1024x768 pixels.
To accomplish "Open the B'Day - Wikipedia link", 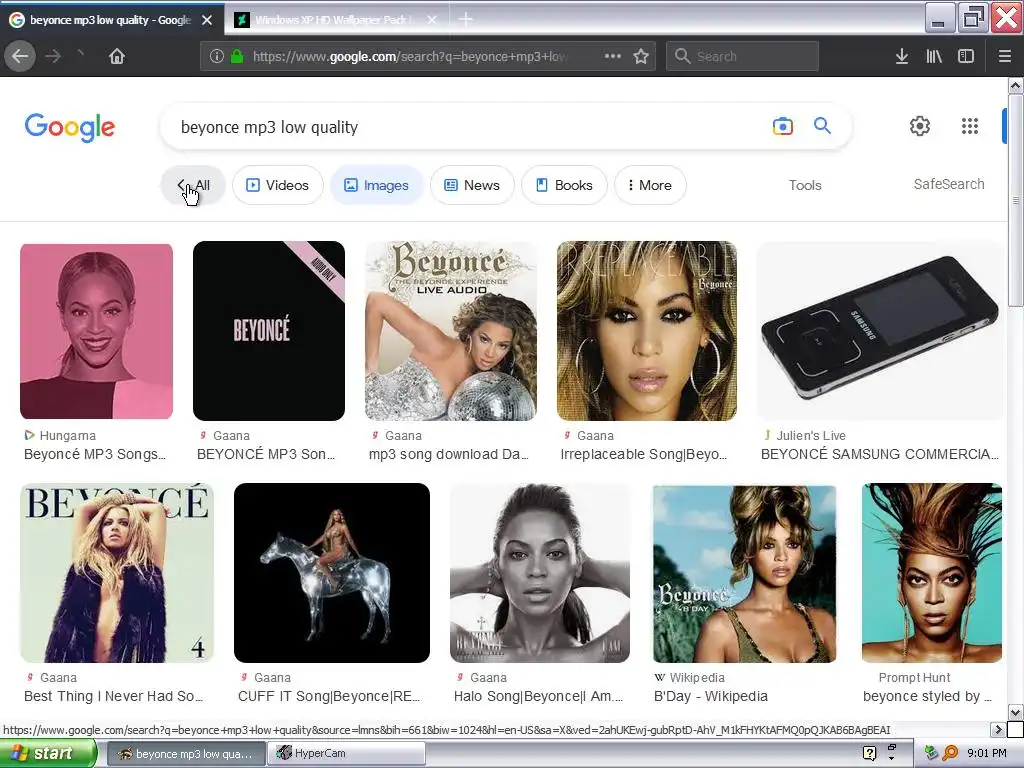I will (x=711, y=696).
